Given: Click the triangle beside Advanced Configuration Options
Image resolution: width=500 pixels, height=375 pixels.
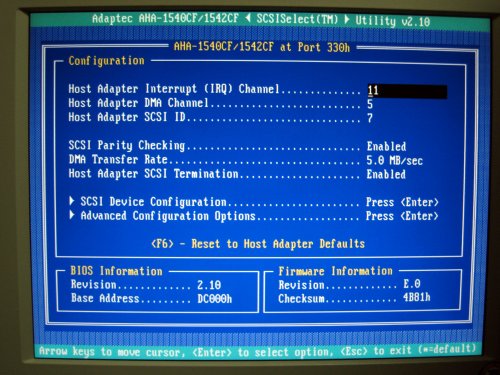Looking at the screenshot, I should (72, 215).
